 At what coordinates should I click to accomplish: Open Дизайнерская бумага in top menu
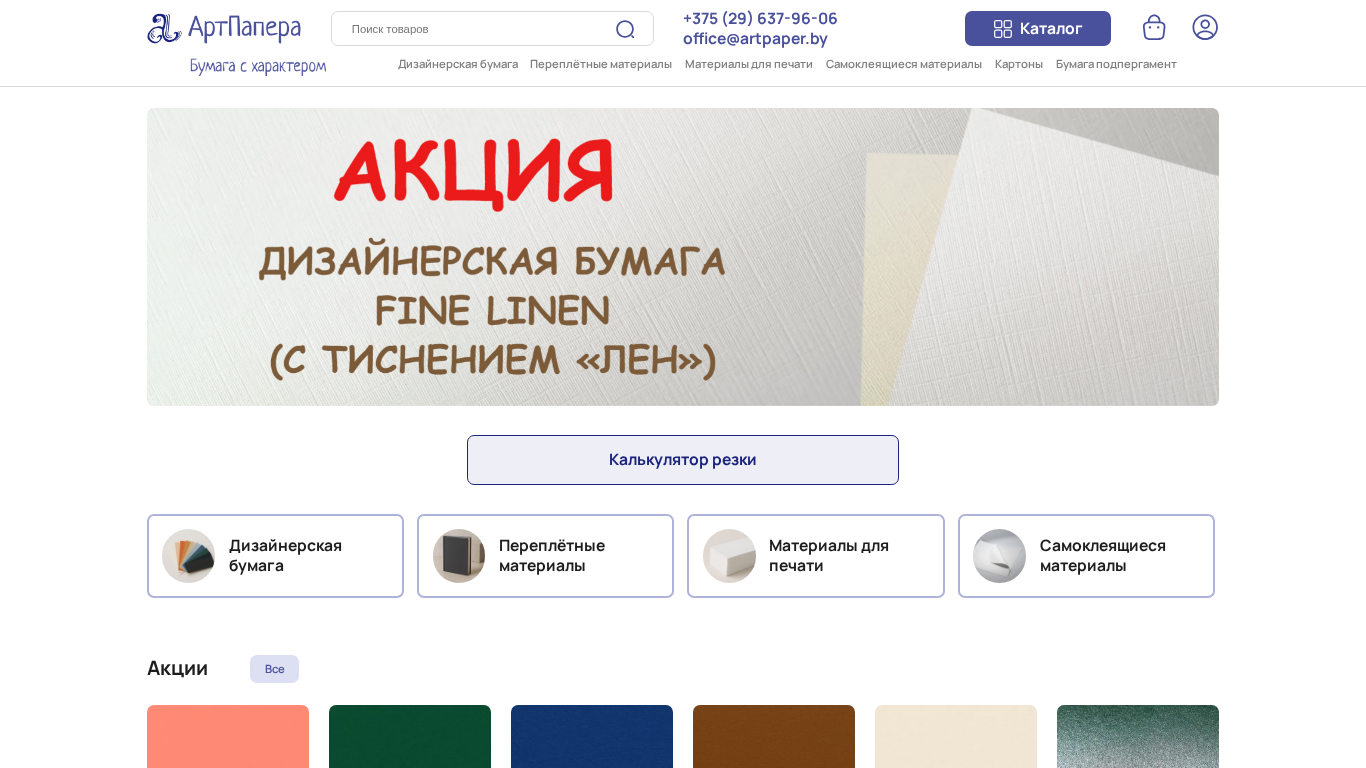[458, 64]
